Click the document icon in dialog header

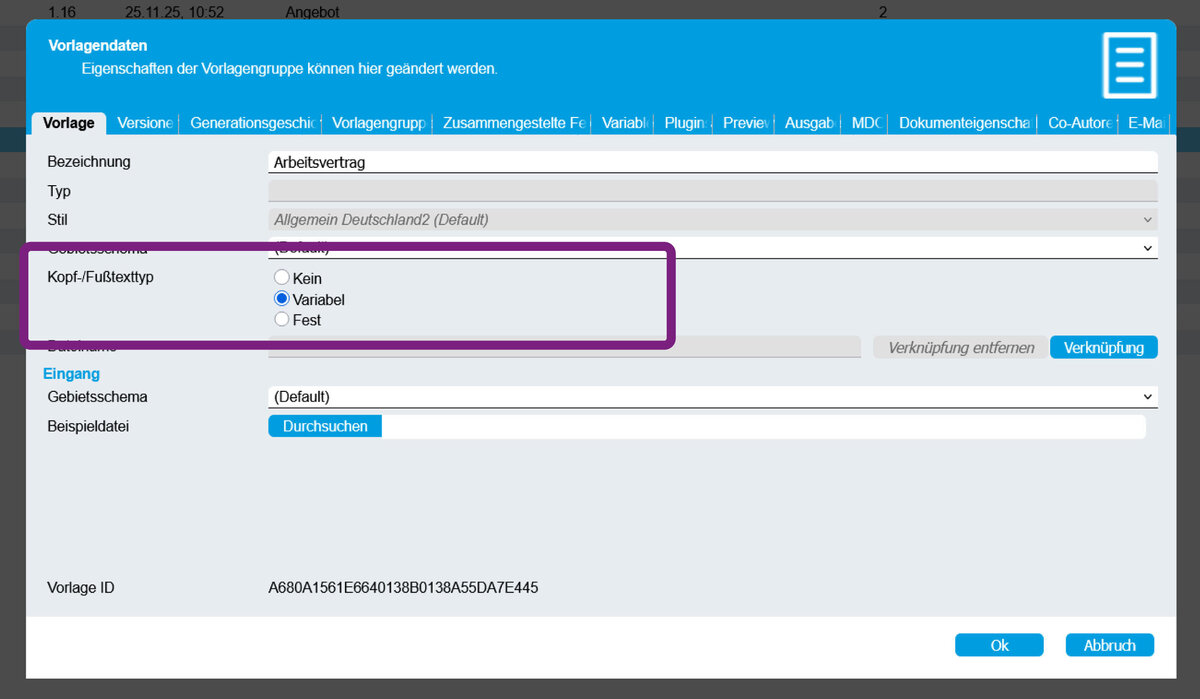tap(1129, 65)
